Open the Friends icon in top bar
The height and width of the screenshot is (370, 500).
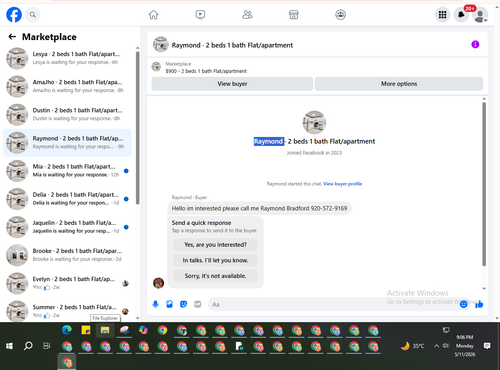(x=247, y=14)
